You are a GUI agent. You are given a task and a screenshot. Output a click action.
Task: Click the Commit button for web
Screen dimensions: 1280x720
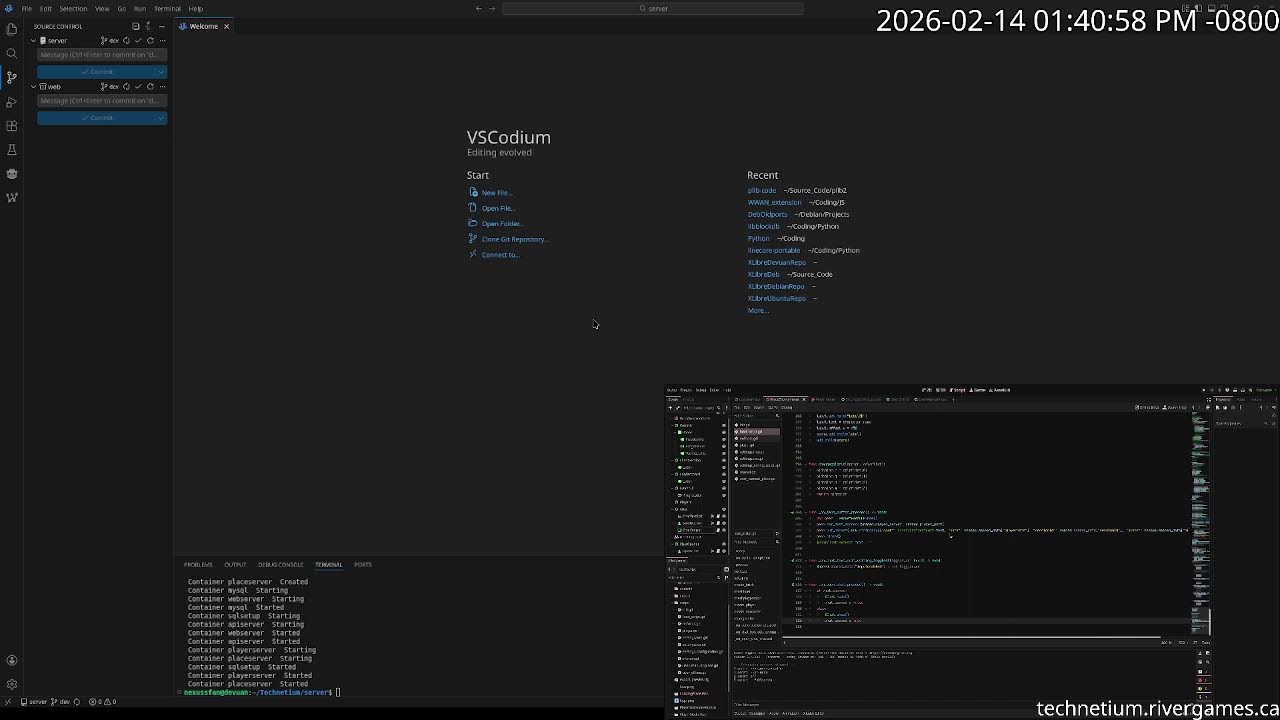(x=97, y=118)
